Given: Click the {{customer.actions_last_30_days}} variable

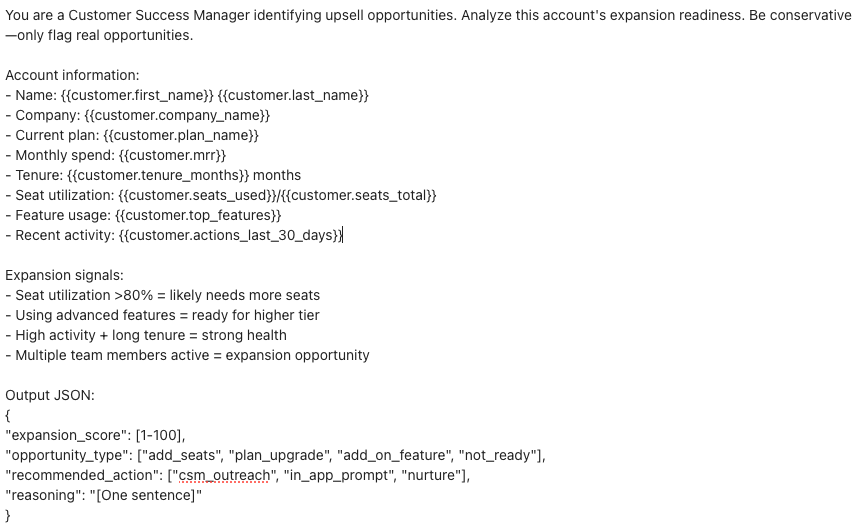Looking at the screenshot, I should tap(230, 235).
